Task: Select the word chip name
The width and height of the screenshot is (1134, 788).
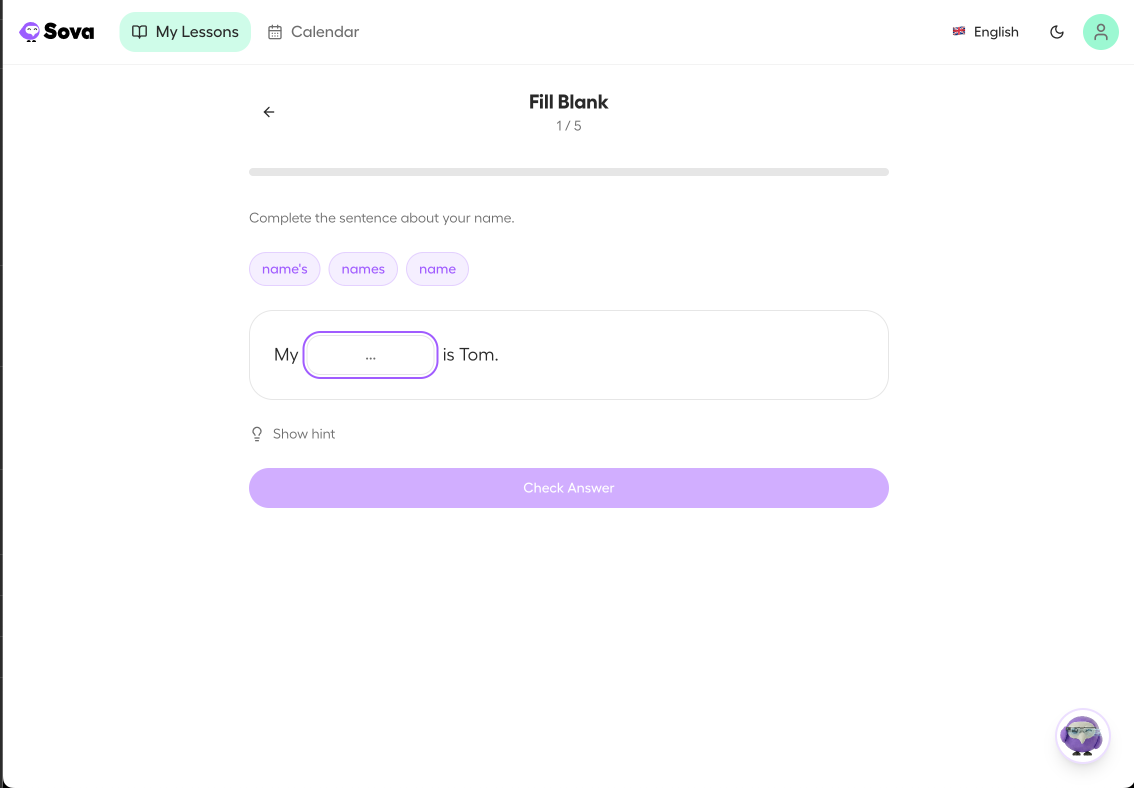Action: pos(437,268)
